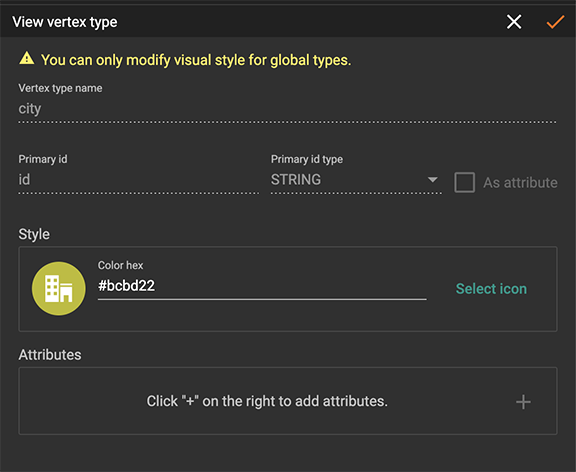Click the Primary id field showing id
The height and width of the screenshot is (472, 576).
138,180
